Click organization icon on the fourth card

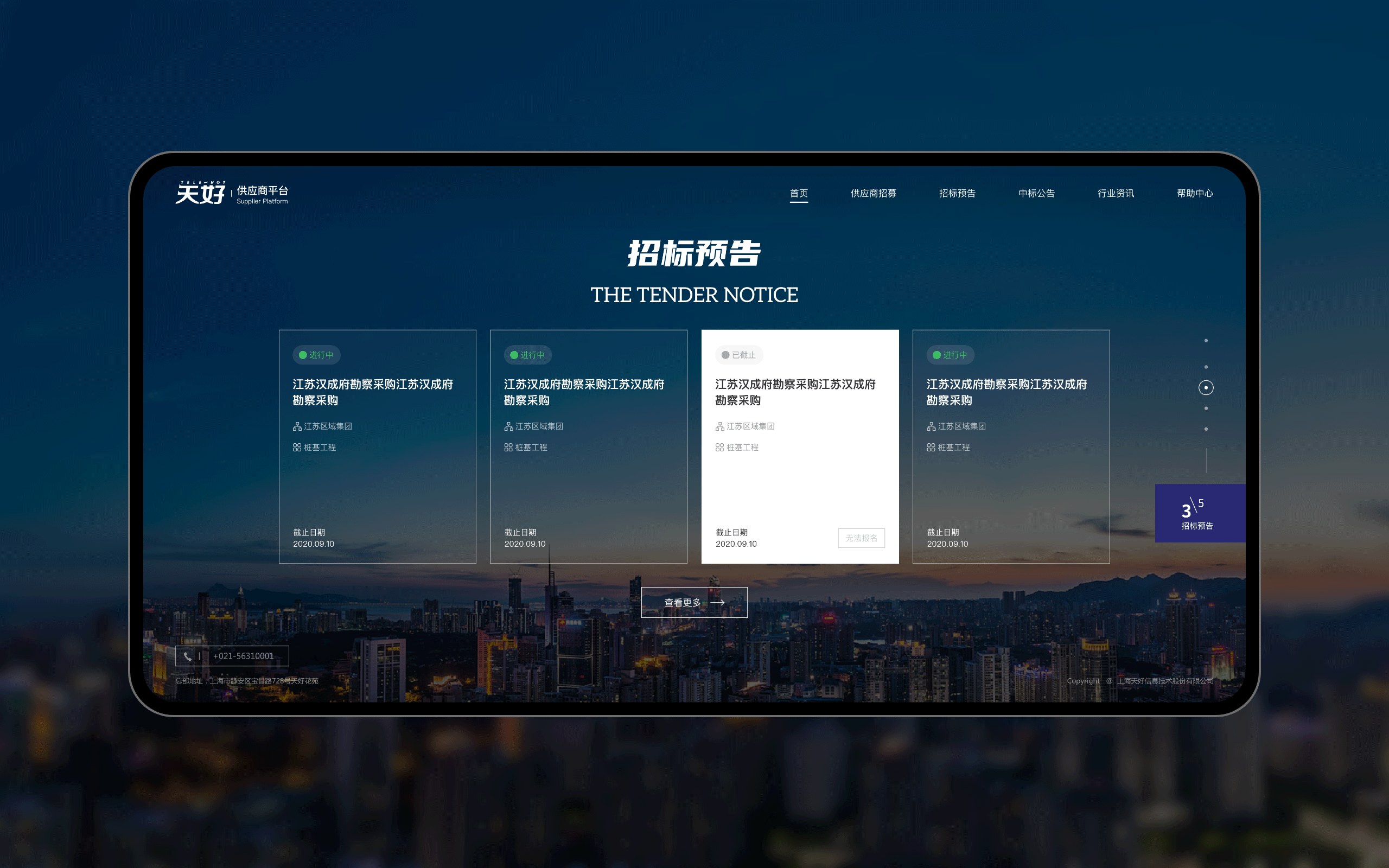point(931,426)
